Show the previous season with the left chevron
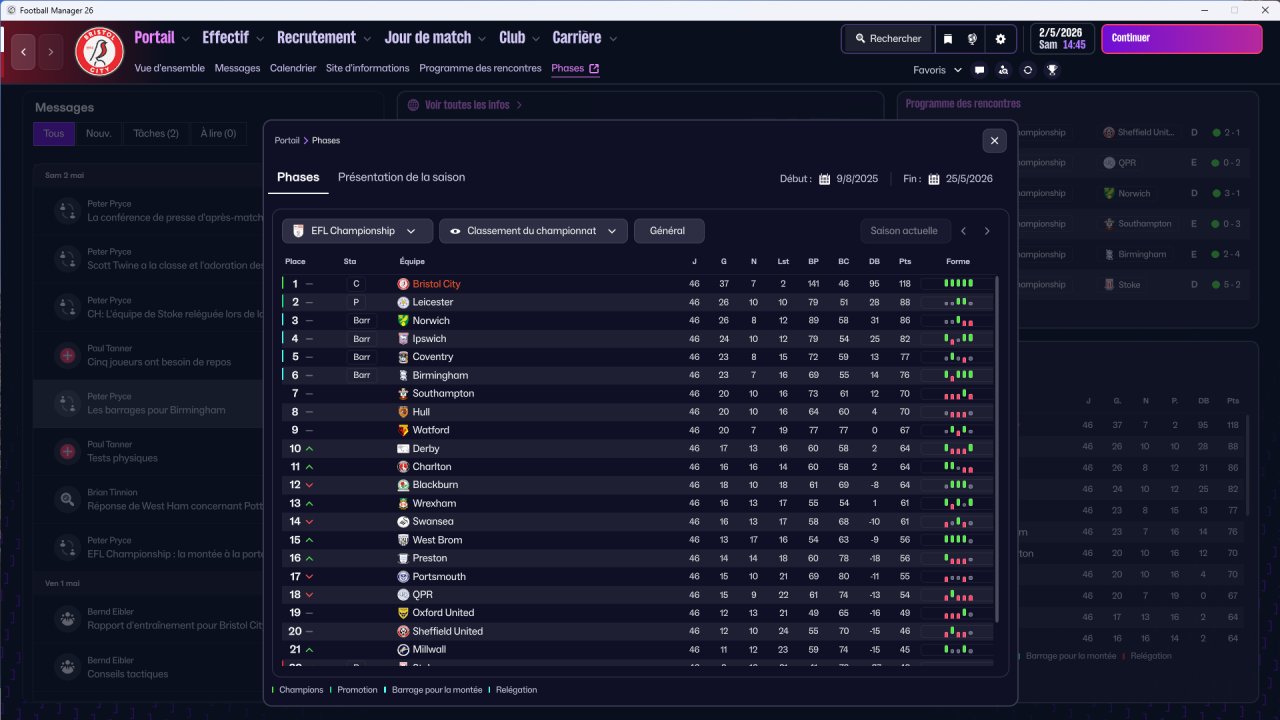The image size is (1280, 720). [x=963, y=231]
